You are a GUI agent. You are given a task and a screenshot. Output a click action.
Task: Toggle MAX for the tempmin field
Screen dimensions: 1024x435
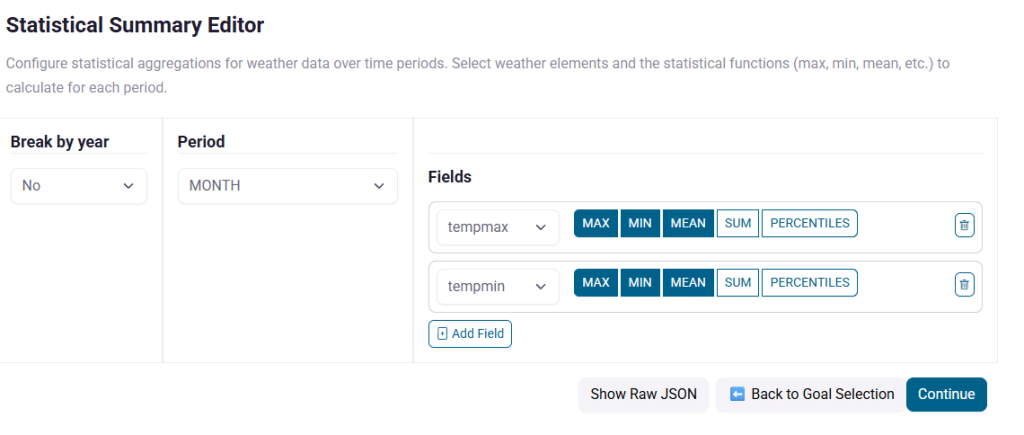[x=596, y=283]
